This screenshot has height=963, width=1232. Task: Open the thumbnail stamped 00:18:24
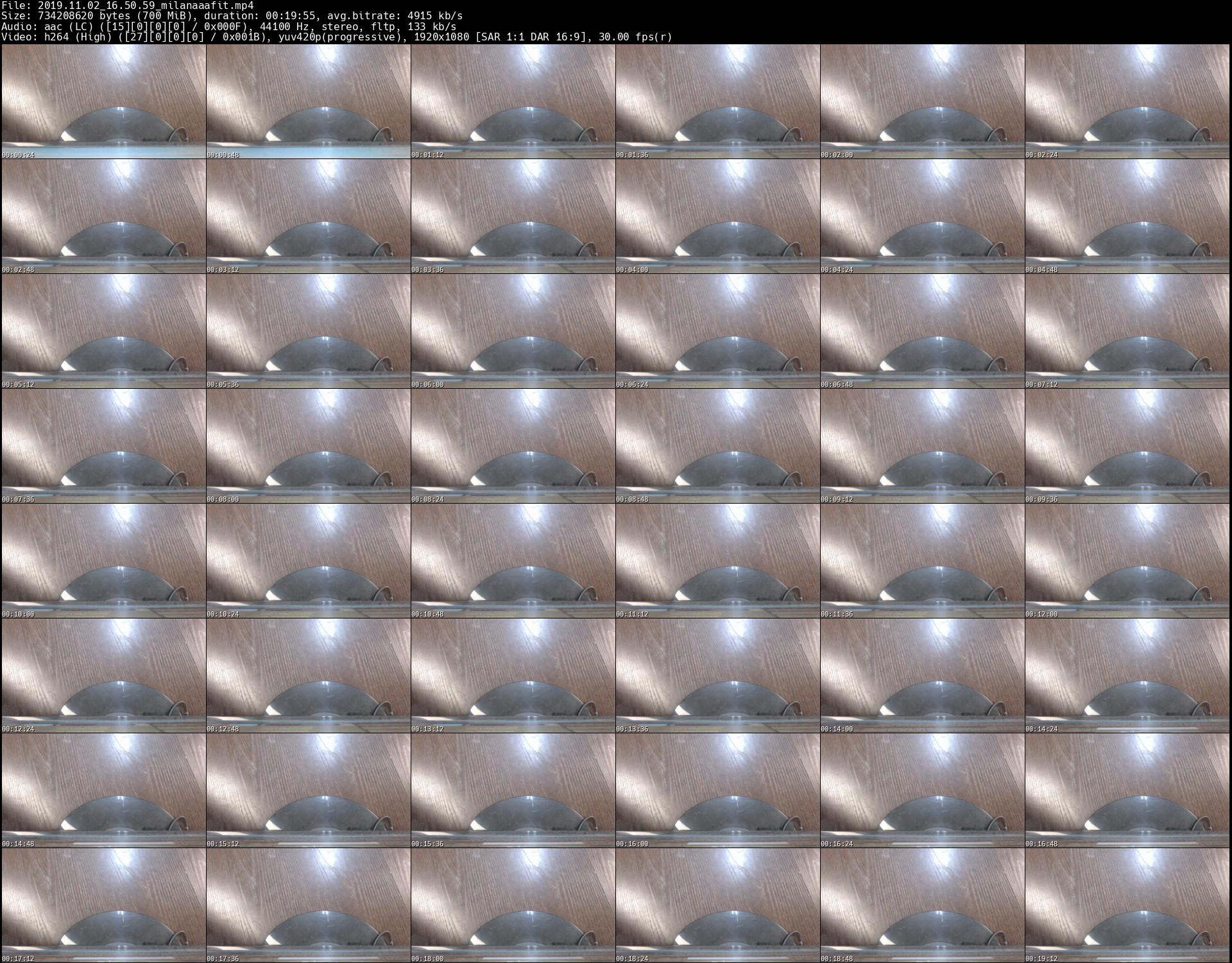[717, 905]
